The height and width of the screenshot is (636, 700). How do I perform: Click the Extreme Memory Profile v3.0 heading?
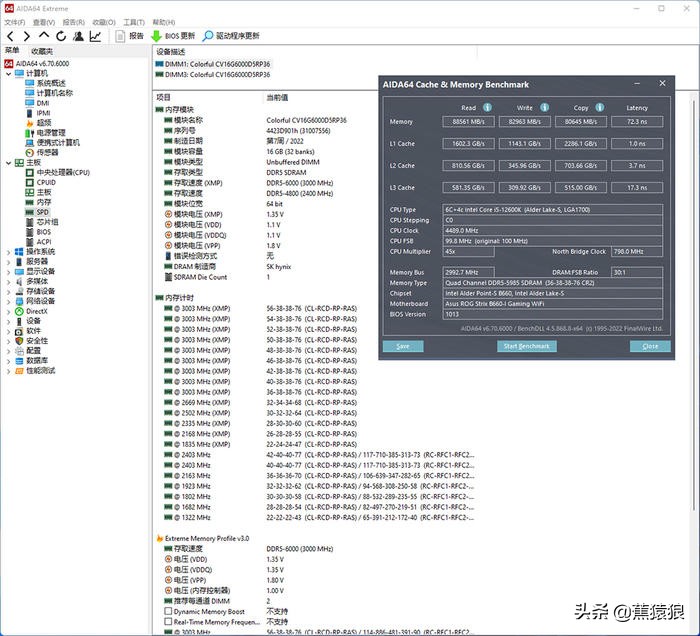point(207,538)
